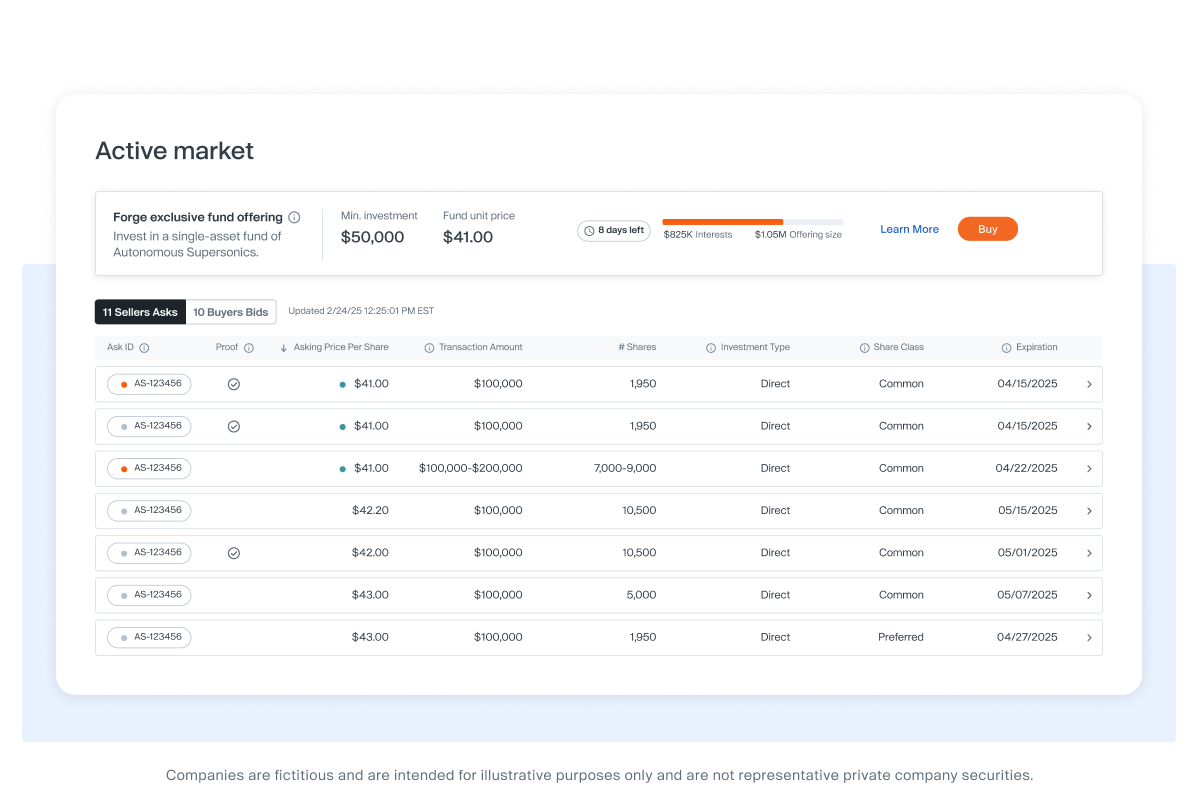Click the offering interest progress bar
1200x800 pixels.
click(753, 222)
